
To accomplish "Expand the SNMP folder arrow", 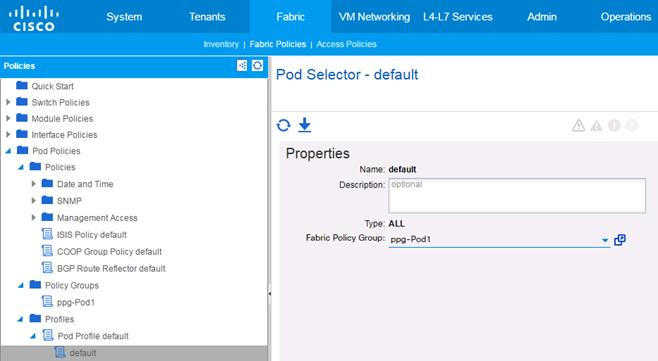I will [34, 201].
